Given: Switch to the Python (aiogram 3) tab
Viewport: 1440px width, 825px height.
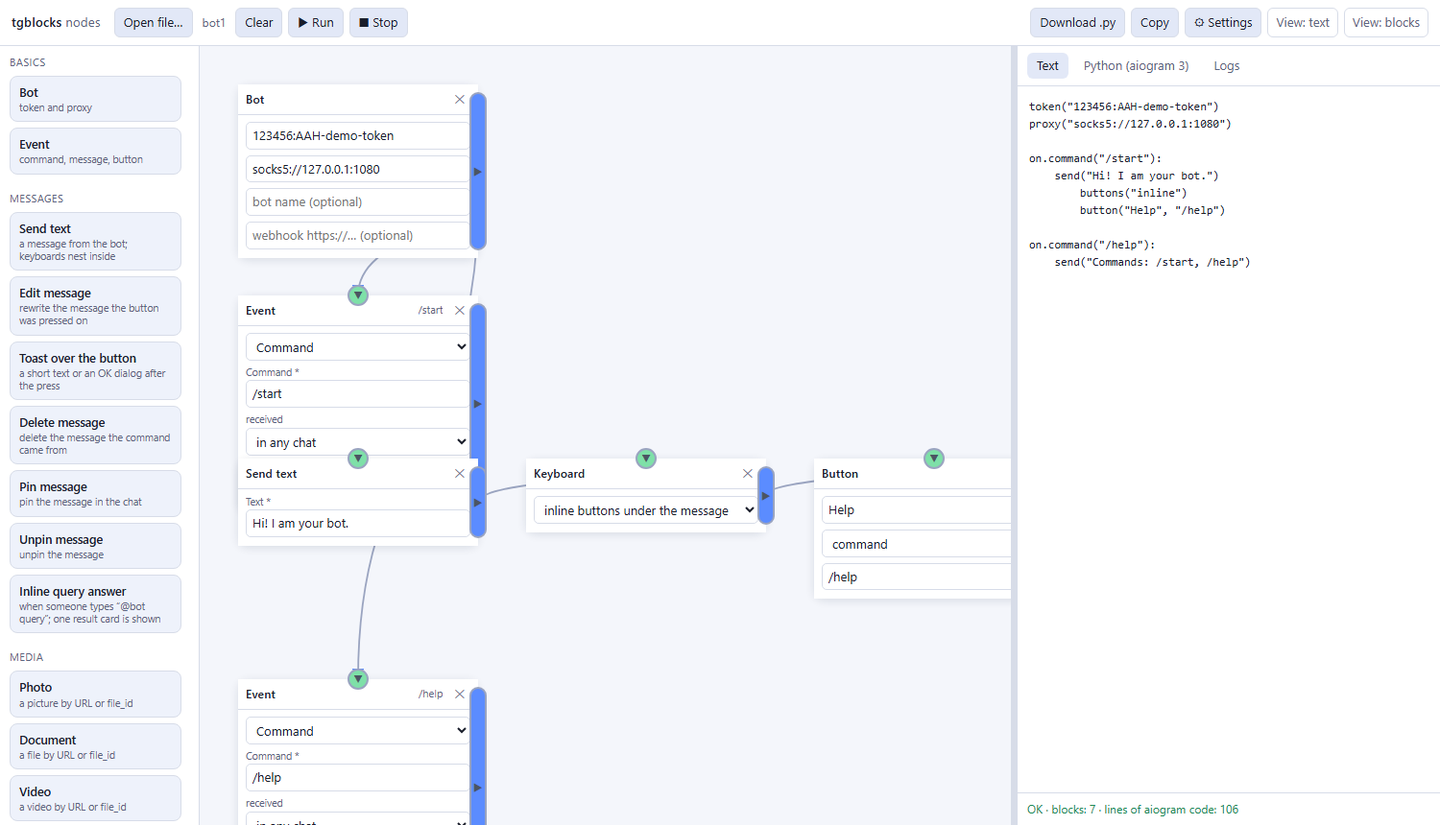Looking at the screenshot, I should [x=1136, y=66].
